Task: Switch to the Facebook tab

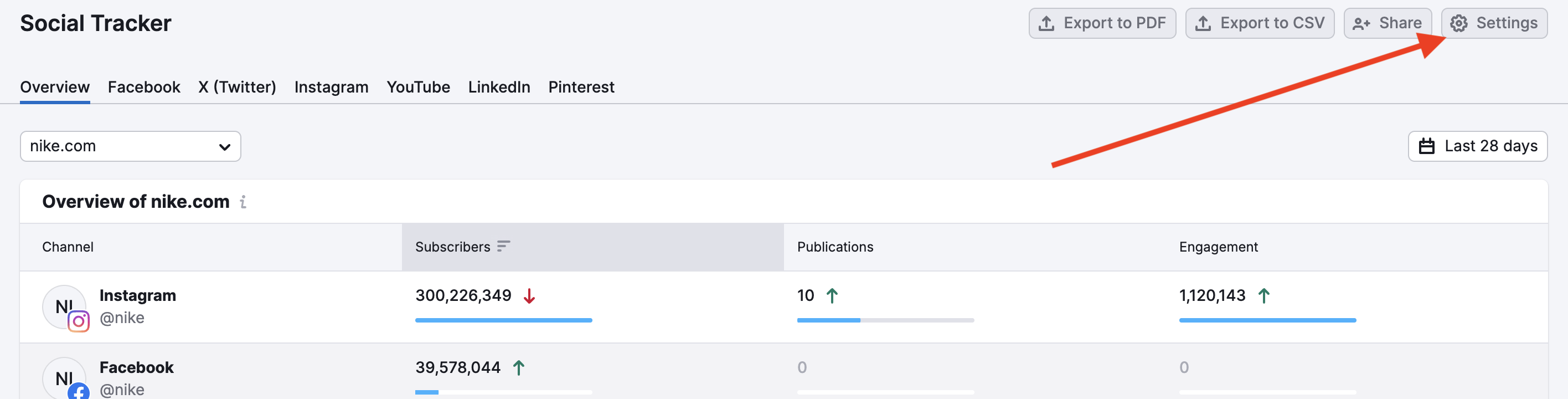Action: pos(143,87)
